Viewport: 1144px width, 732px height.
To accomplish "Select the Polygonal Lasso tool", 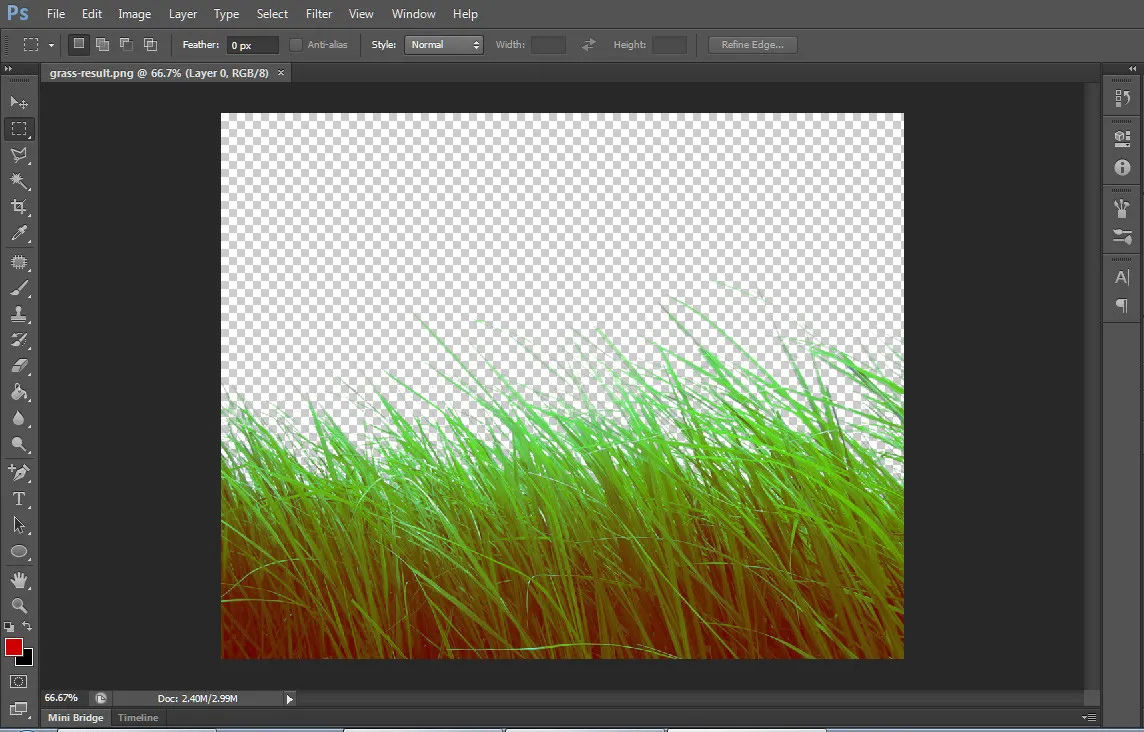I will [19, 155].
